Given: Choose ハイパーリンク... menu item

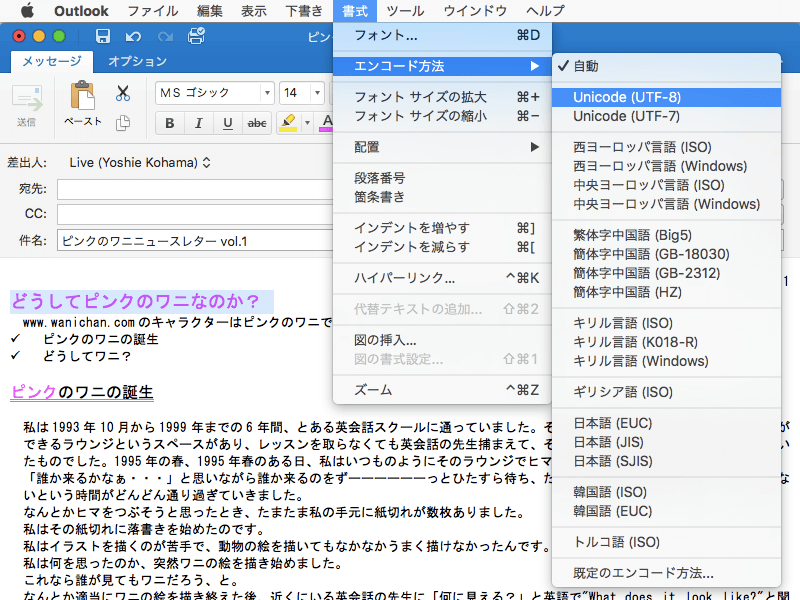Looking at the screenshot, I should (x=442, y=278).
